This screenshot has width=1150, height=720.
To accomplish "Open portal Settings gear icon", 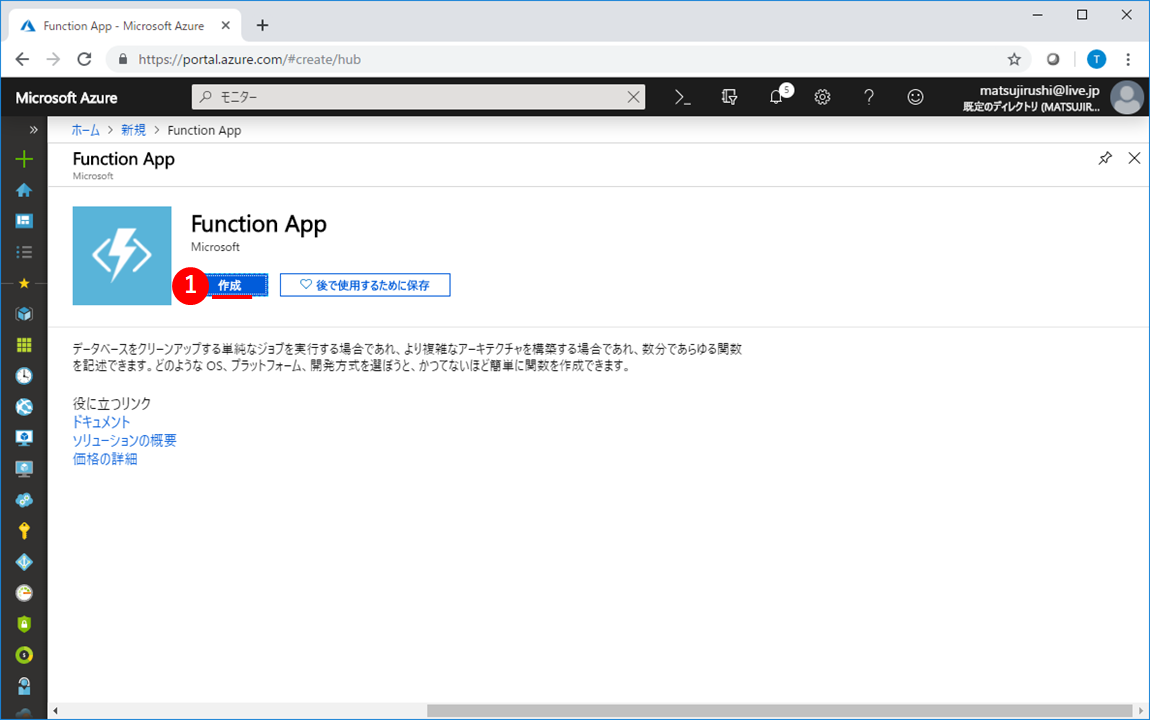I will point(822,97).
